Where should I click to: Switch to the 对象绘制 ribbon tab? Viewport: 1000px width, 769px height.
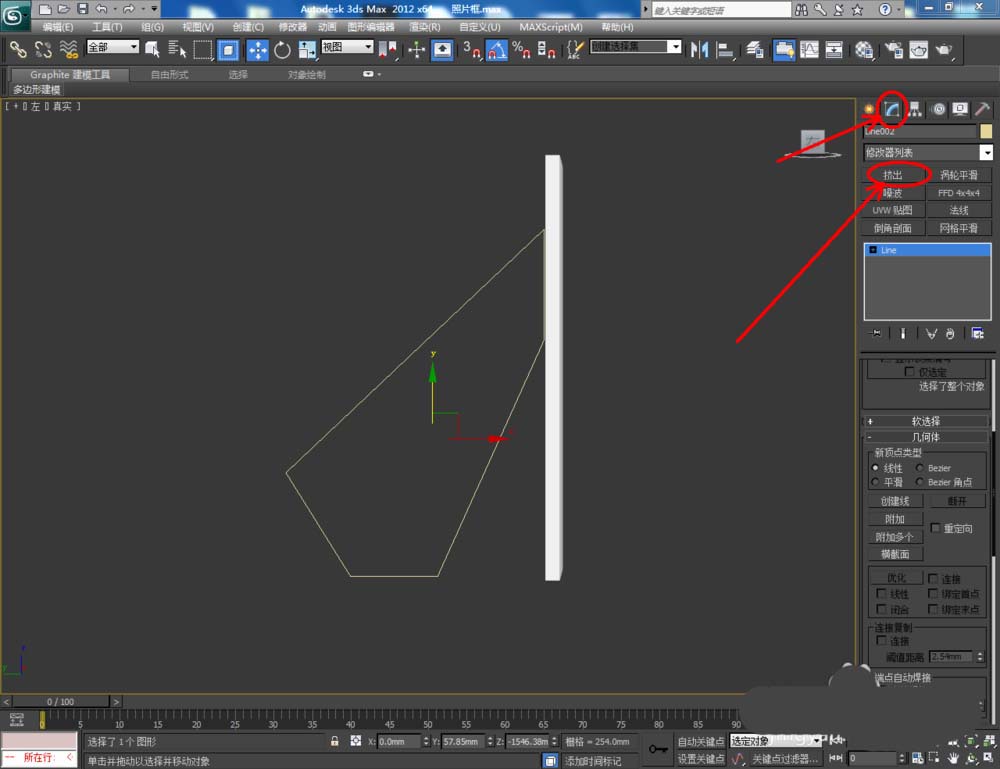click(307, 75)
